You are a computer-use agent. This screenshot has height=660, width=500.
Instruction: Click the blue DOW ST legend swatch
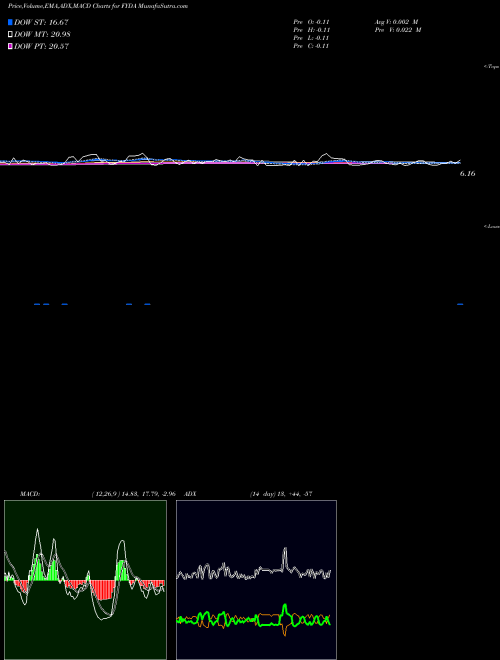coord(10,22)
